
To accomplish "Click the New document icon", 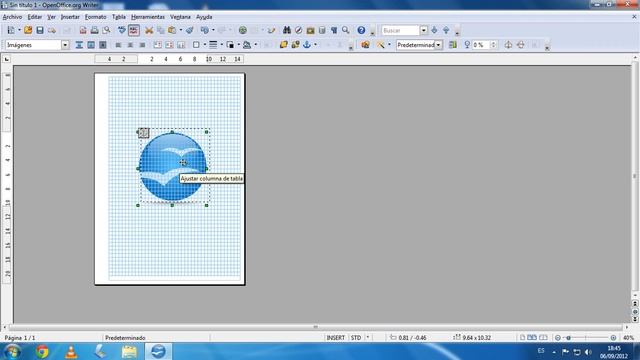I will 11,30.
